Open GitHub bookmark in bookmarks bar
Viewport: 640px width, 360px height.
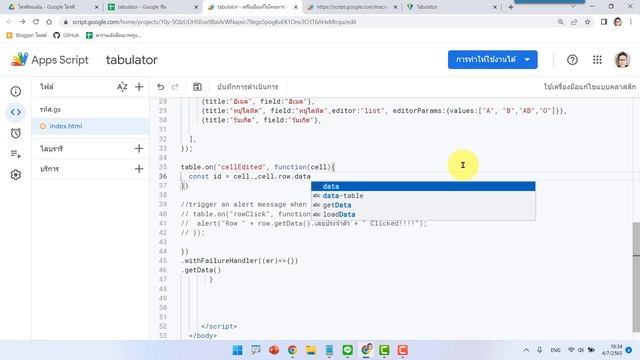(66, 35)
